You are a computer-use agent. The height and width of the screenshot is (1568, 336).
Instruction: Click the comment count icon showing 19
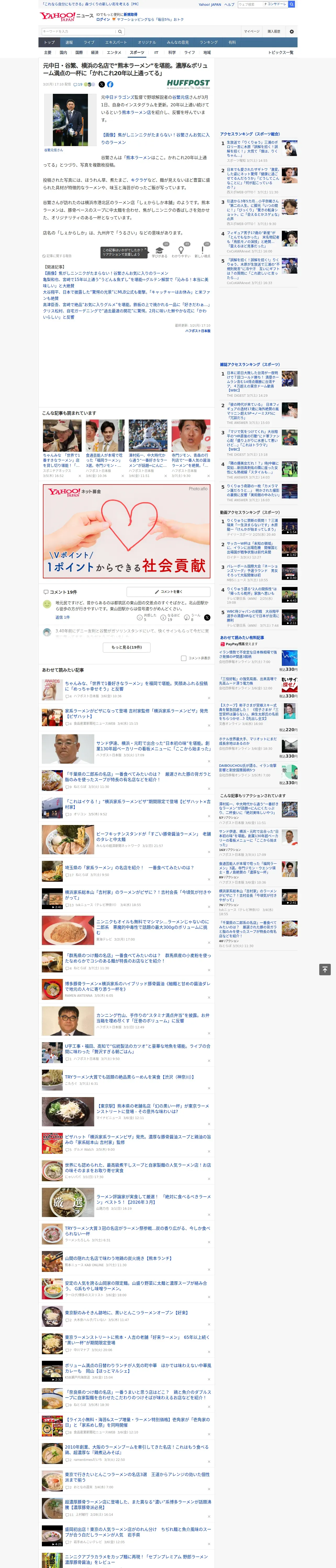pos(78,85)
